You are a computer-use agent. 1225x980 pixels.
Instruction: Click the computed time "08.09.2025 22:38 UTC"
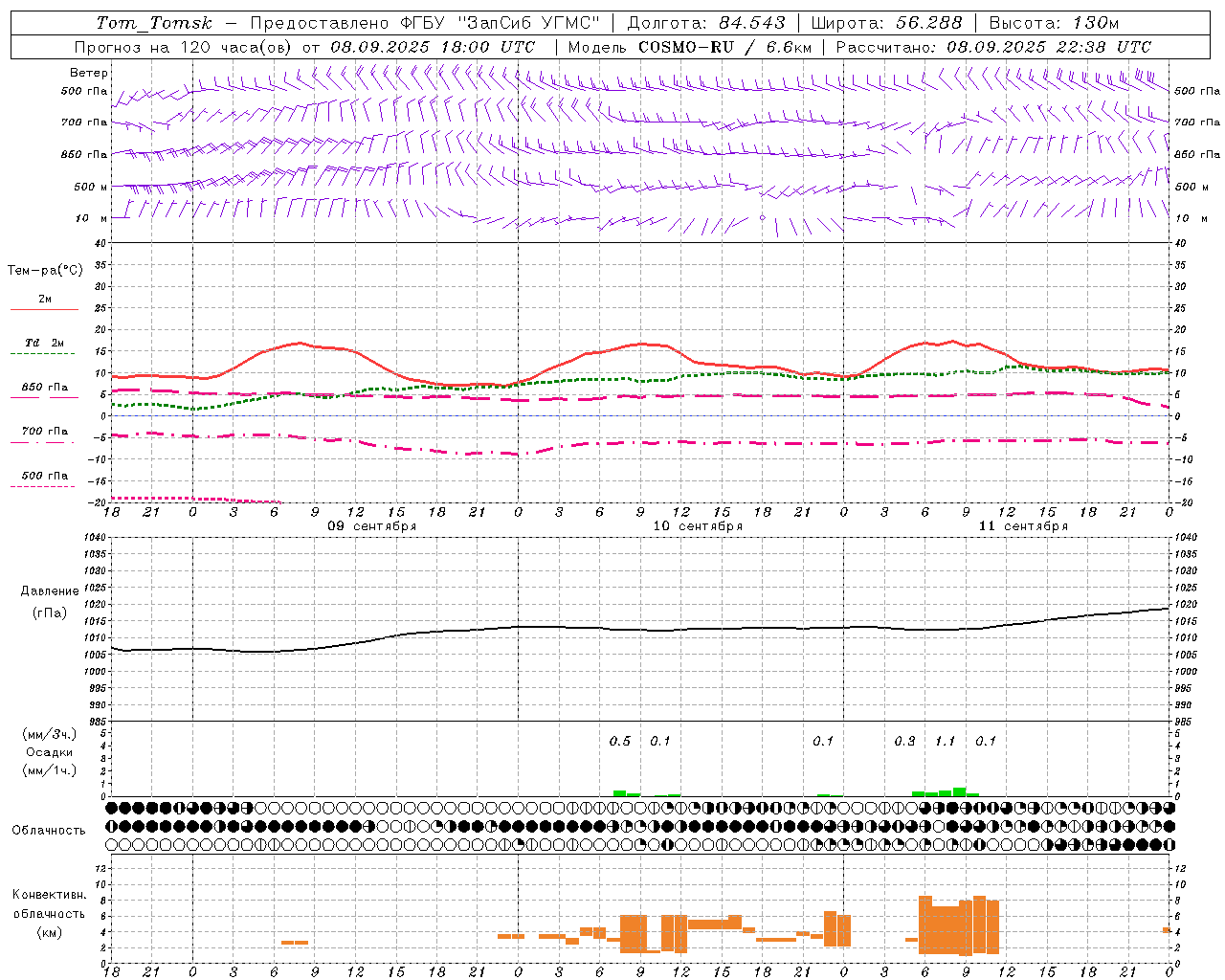pyautogui.click(x=1049, y=47)
